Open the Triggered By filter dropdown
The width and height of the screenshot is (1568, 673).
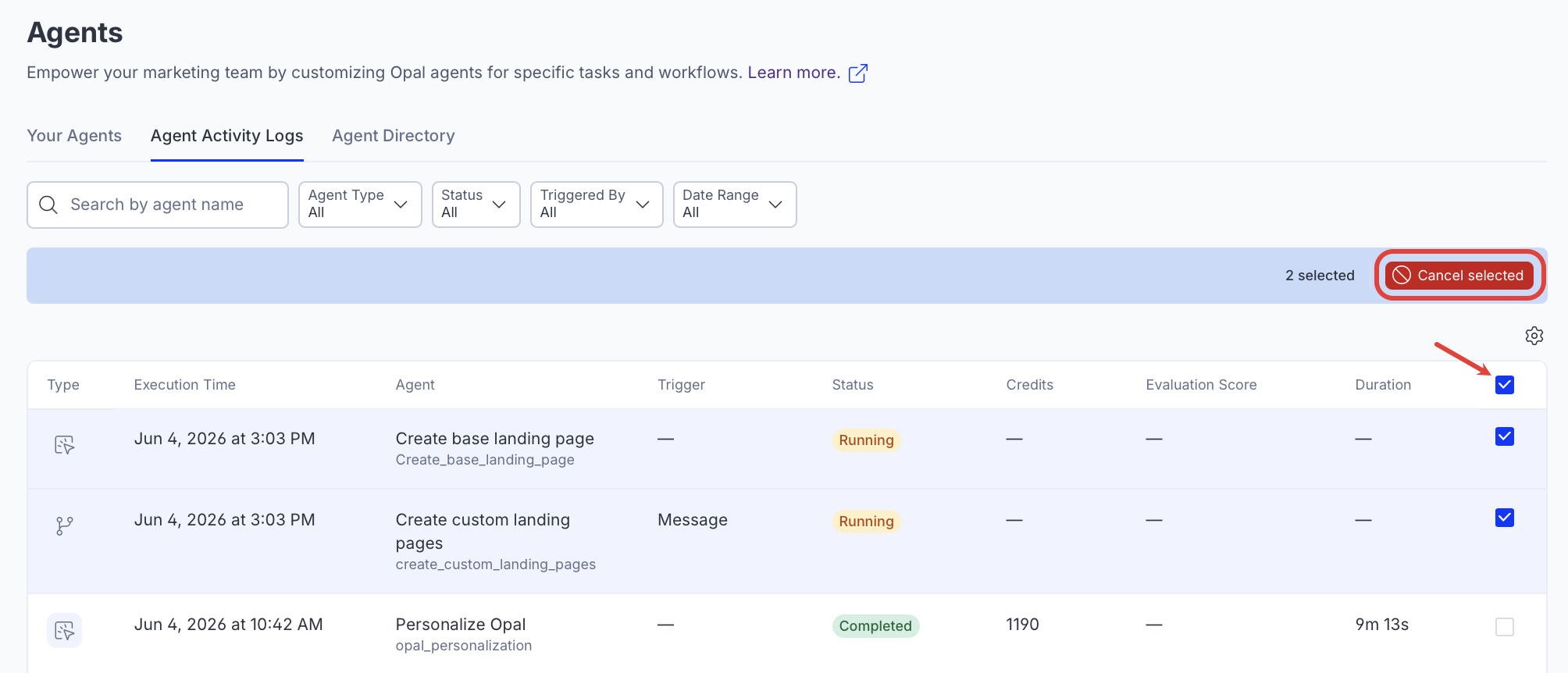pos(597,205)
